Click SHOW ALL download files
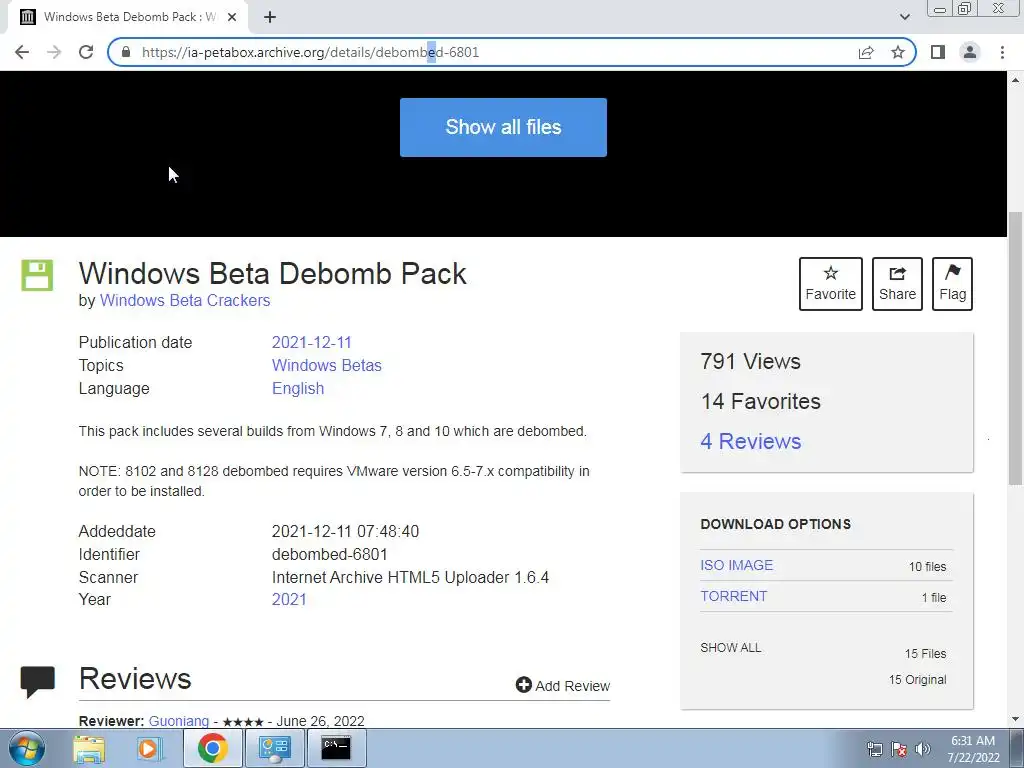 coord(731,648)
